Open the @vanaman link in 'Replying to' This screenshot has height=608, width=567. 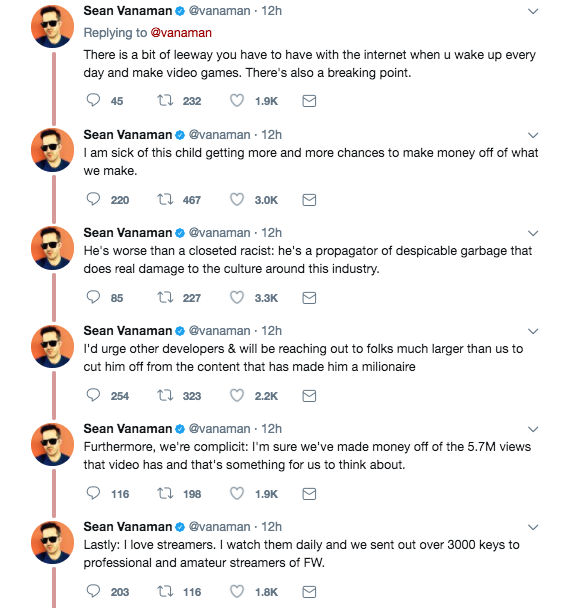pyautogui.click(x=181, y=33)
